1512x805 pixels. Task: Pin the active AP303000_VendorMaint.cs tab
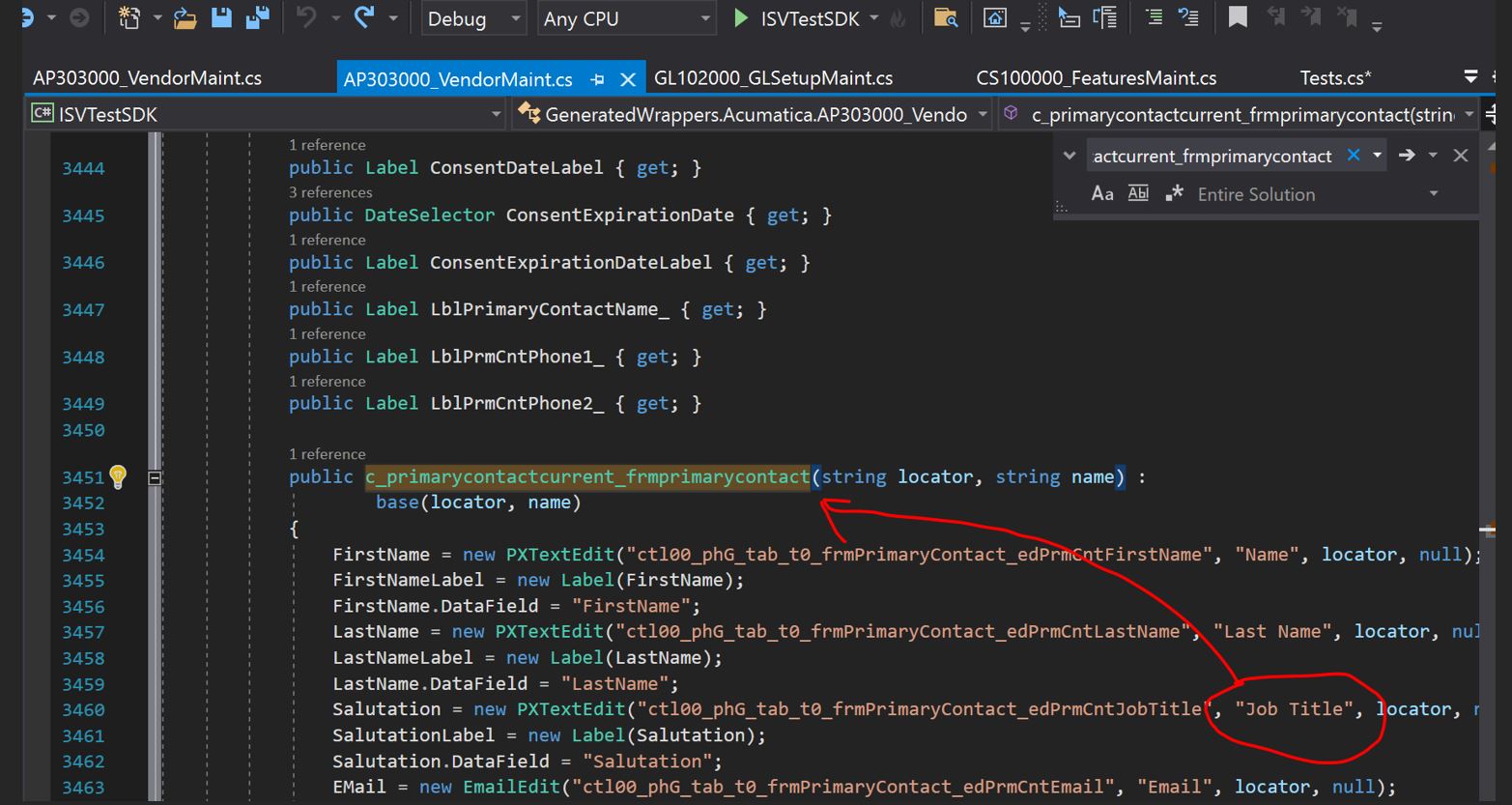click(x=597, y=79)
